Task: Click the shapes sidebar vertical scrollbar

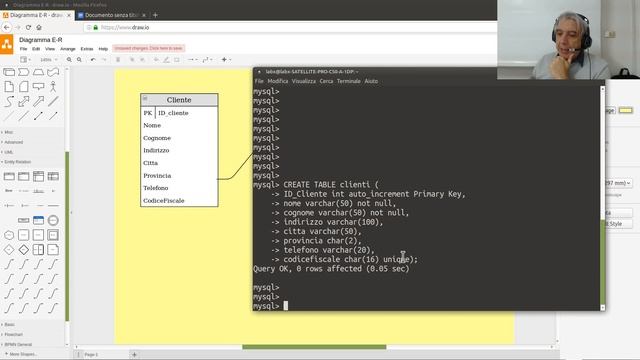Action: (x=67, y=236)
